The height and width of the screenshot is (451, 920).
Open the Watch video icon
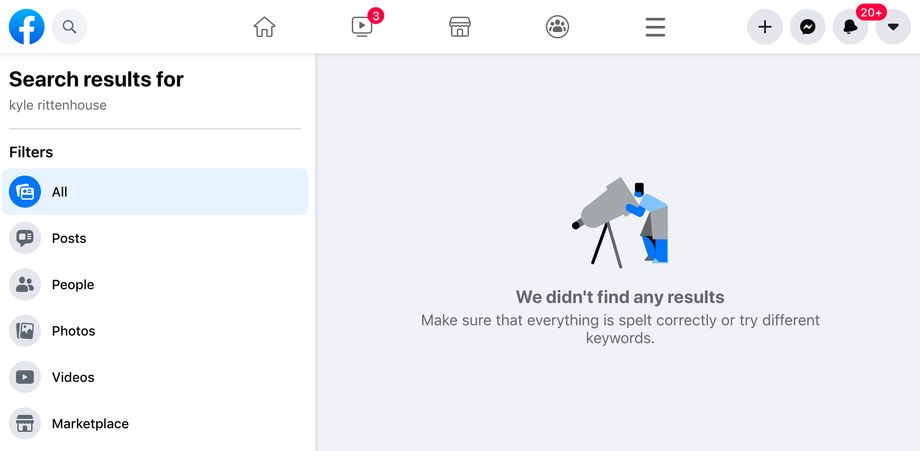(361, 27)
